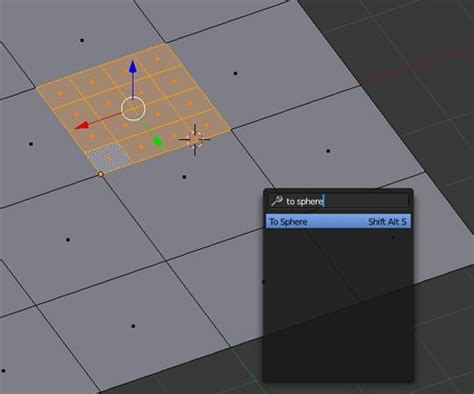The image size is (474, 394).
Task: Select the dotted active face in the selection
Action: (x=108, y=157)
